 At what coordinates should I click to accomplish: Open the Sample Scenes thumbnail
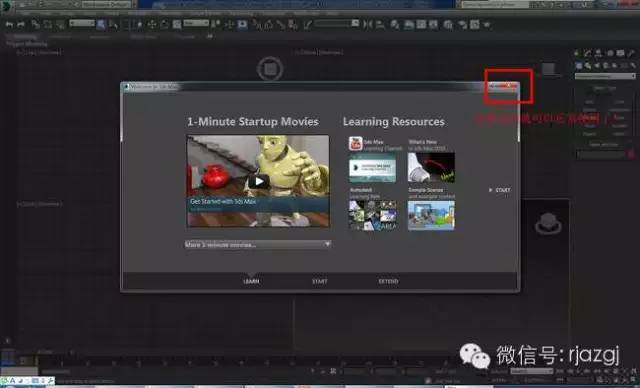pos(431,215)
